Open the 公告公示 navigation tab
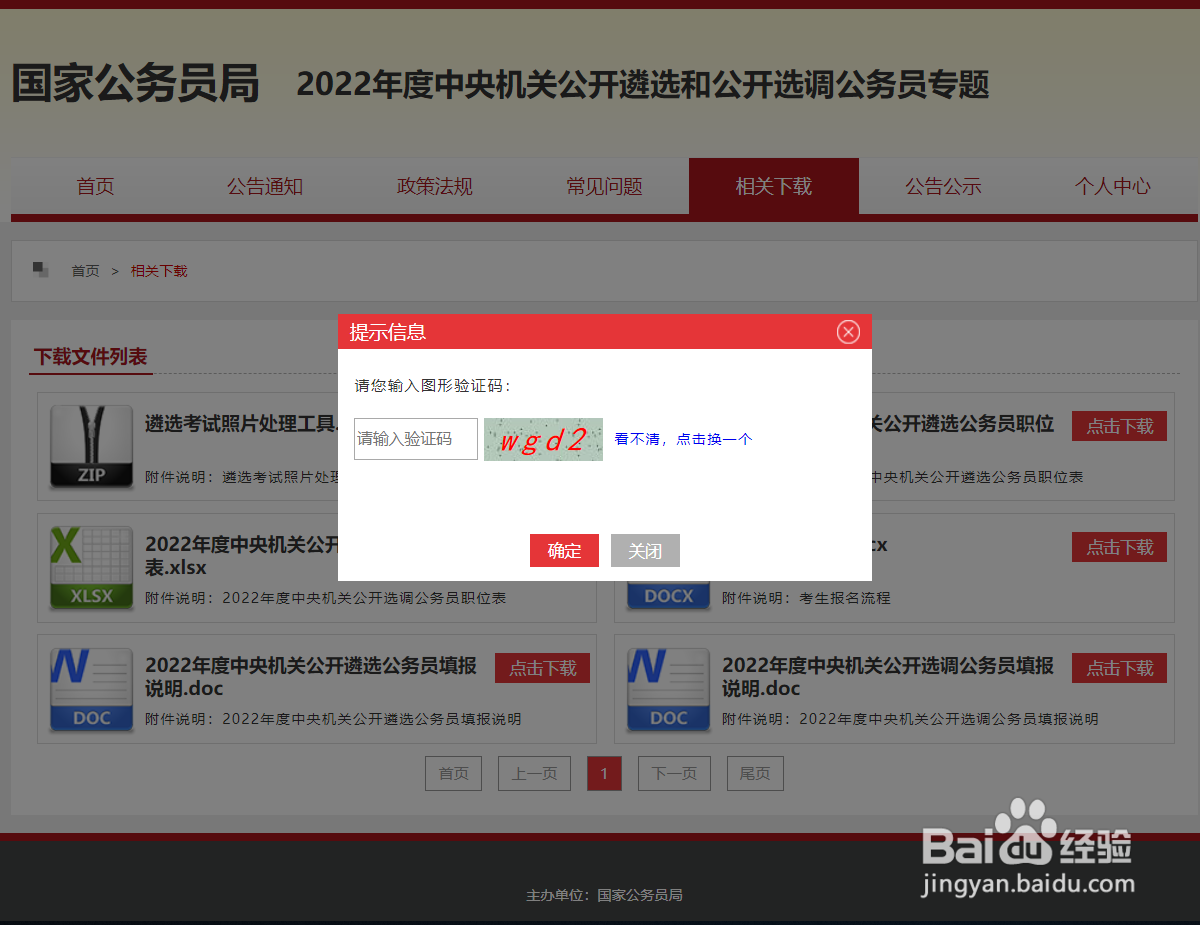Viewport: 1200px width, 925px height. pyautogui.click(x=943, y=186)
